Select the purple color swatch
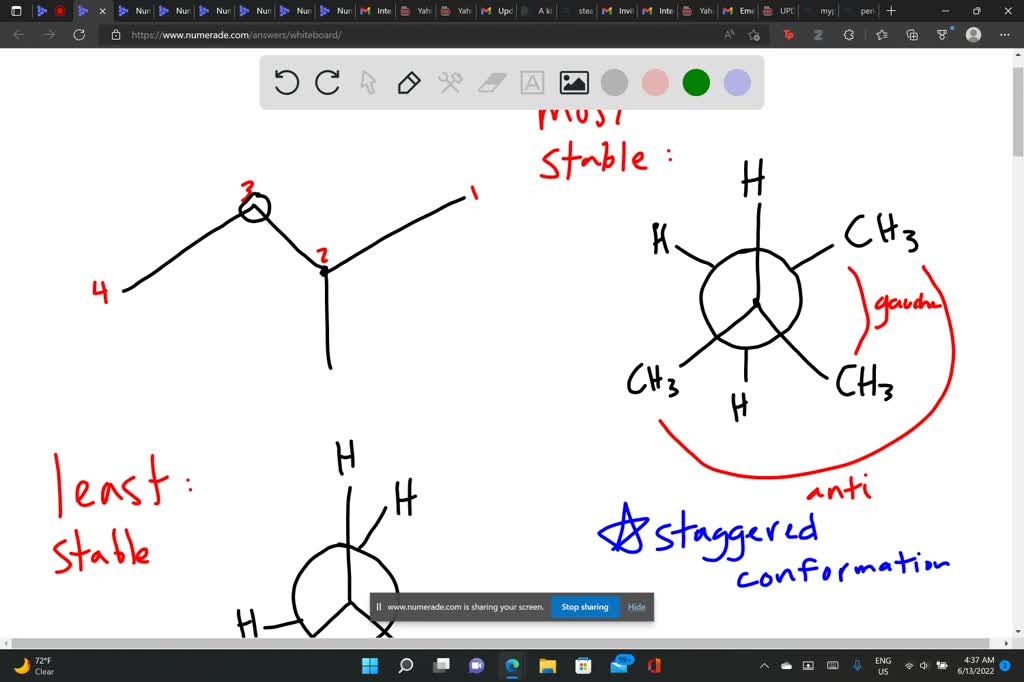Screen dimensions: 1024x682 [x=736, y=82]
